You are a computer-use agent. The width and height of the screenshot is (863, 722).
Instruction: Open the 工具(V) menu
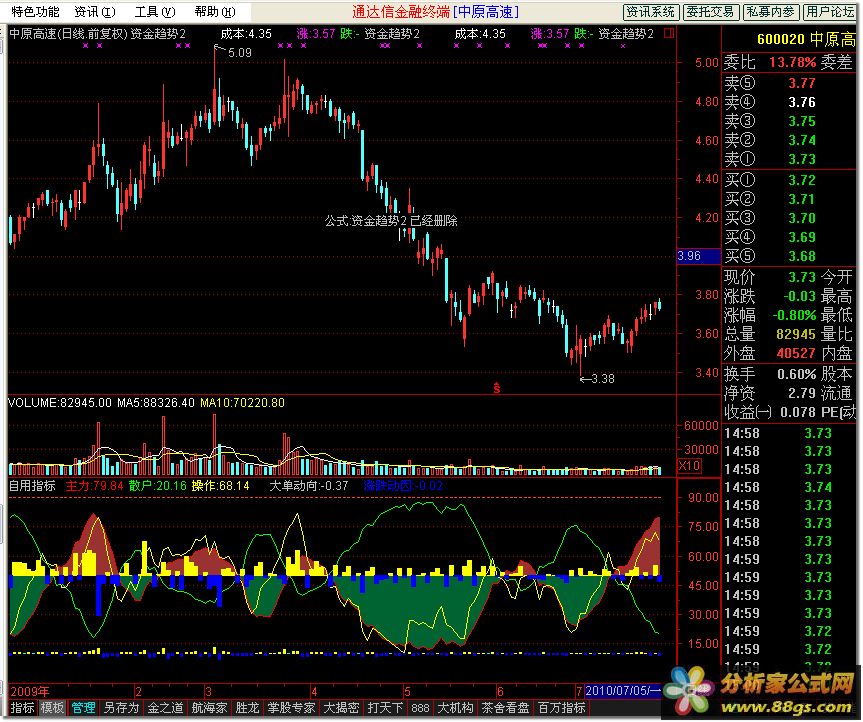pos(155,12)
